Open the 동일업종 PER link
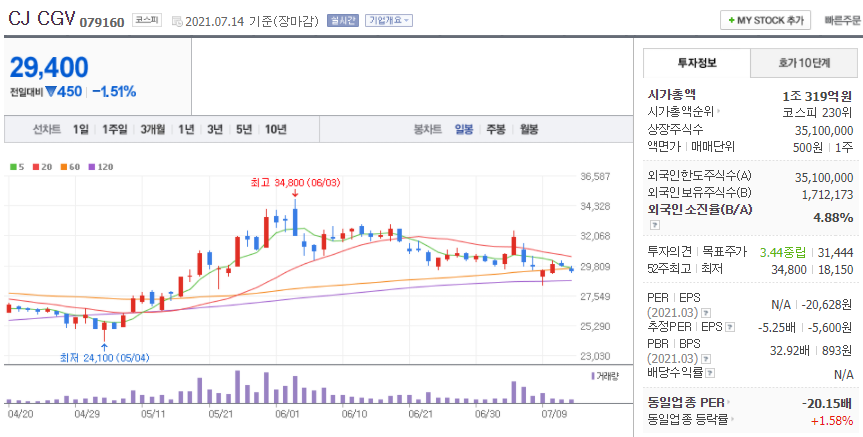The width and height of the screenshot is (863, 437). pos(690,402)
